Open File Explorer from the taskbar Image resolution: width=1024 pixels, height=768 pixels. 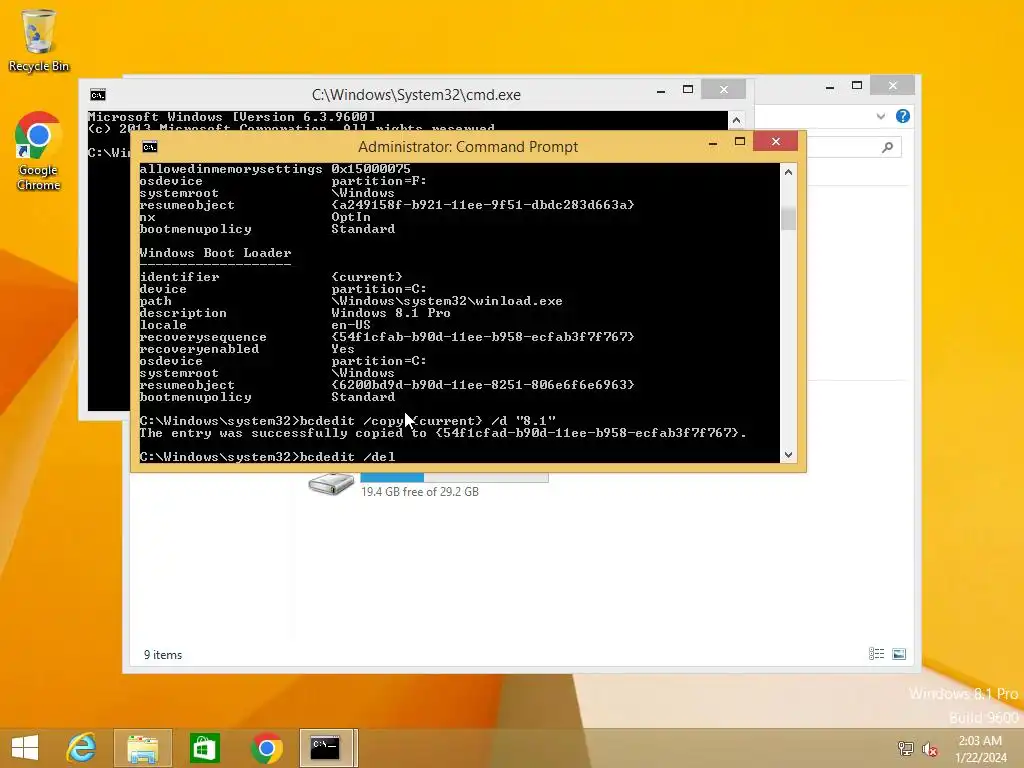[x=142, y=748]
